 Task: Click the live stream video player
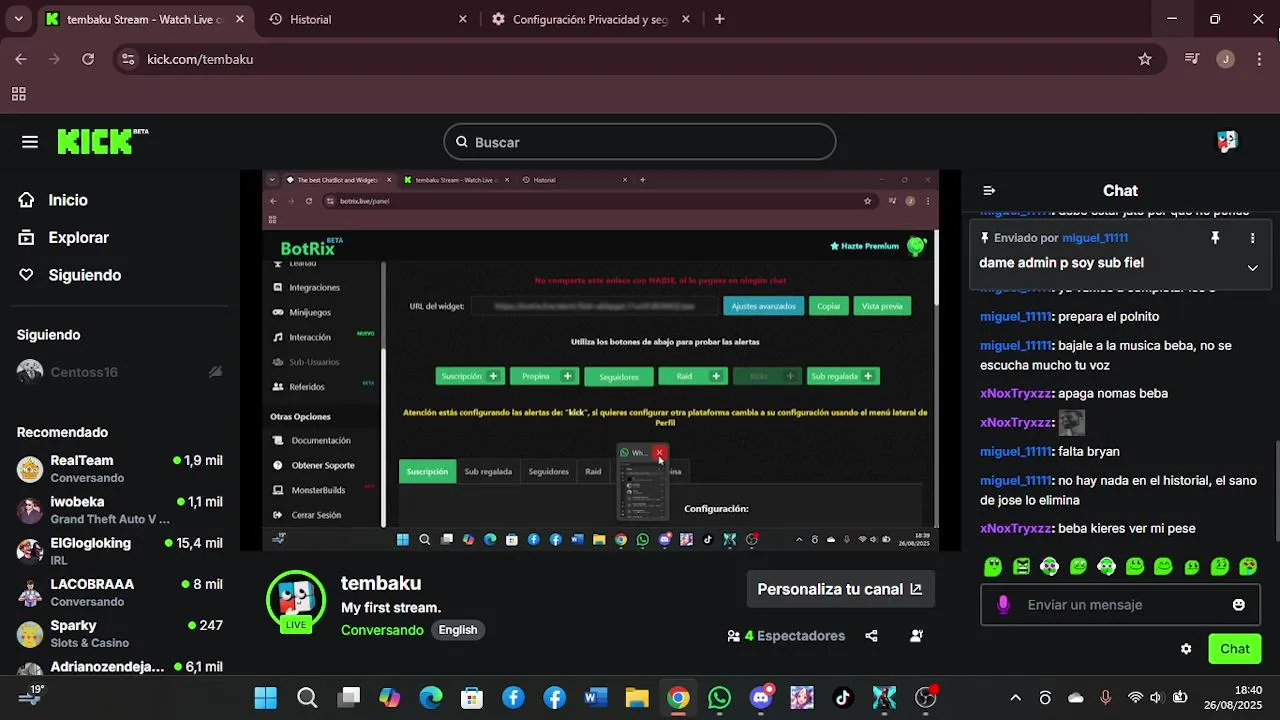point(600,360)
